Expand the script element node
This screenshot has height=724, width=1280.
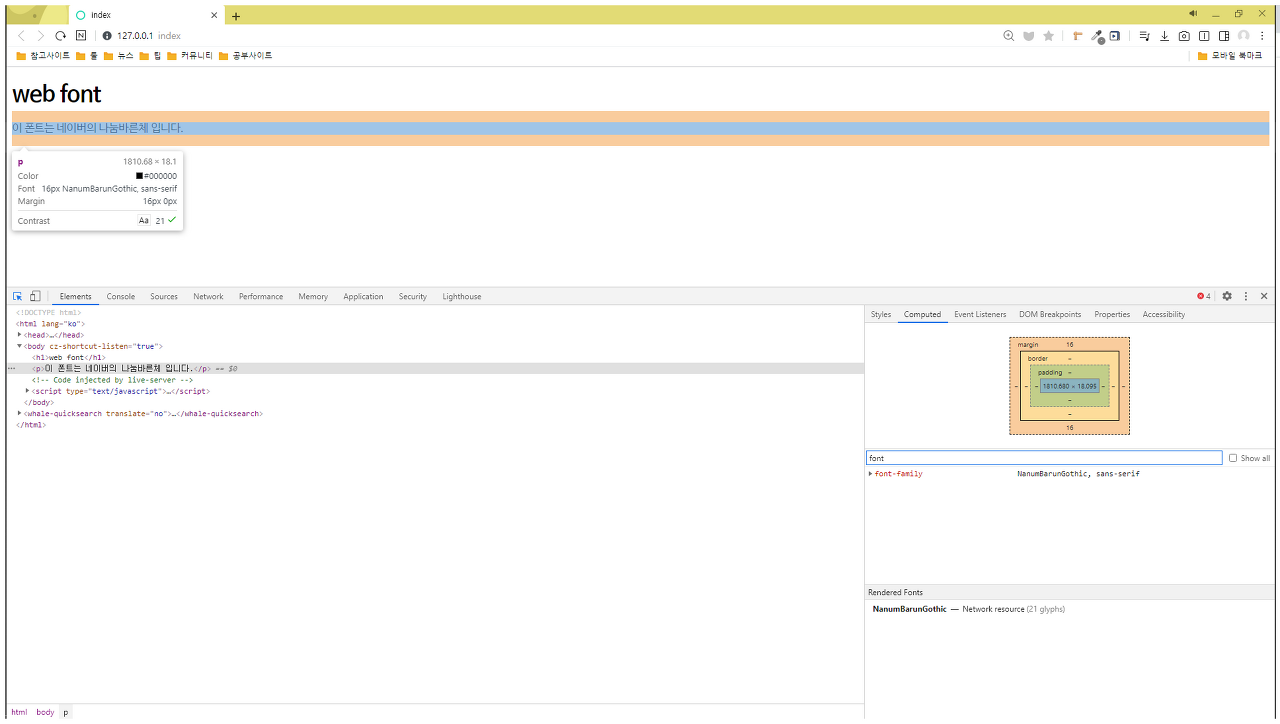click(27, 391)
